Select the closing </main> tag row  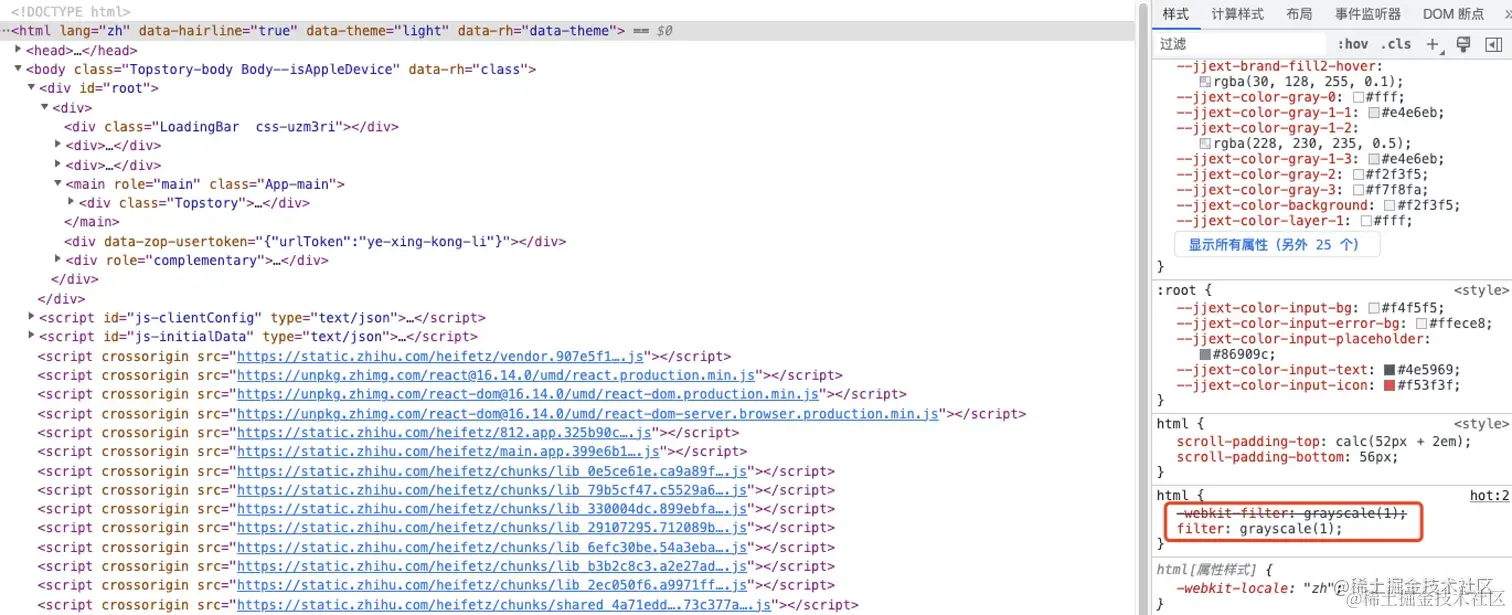point(92,222)
